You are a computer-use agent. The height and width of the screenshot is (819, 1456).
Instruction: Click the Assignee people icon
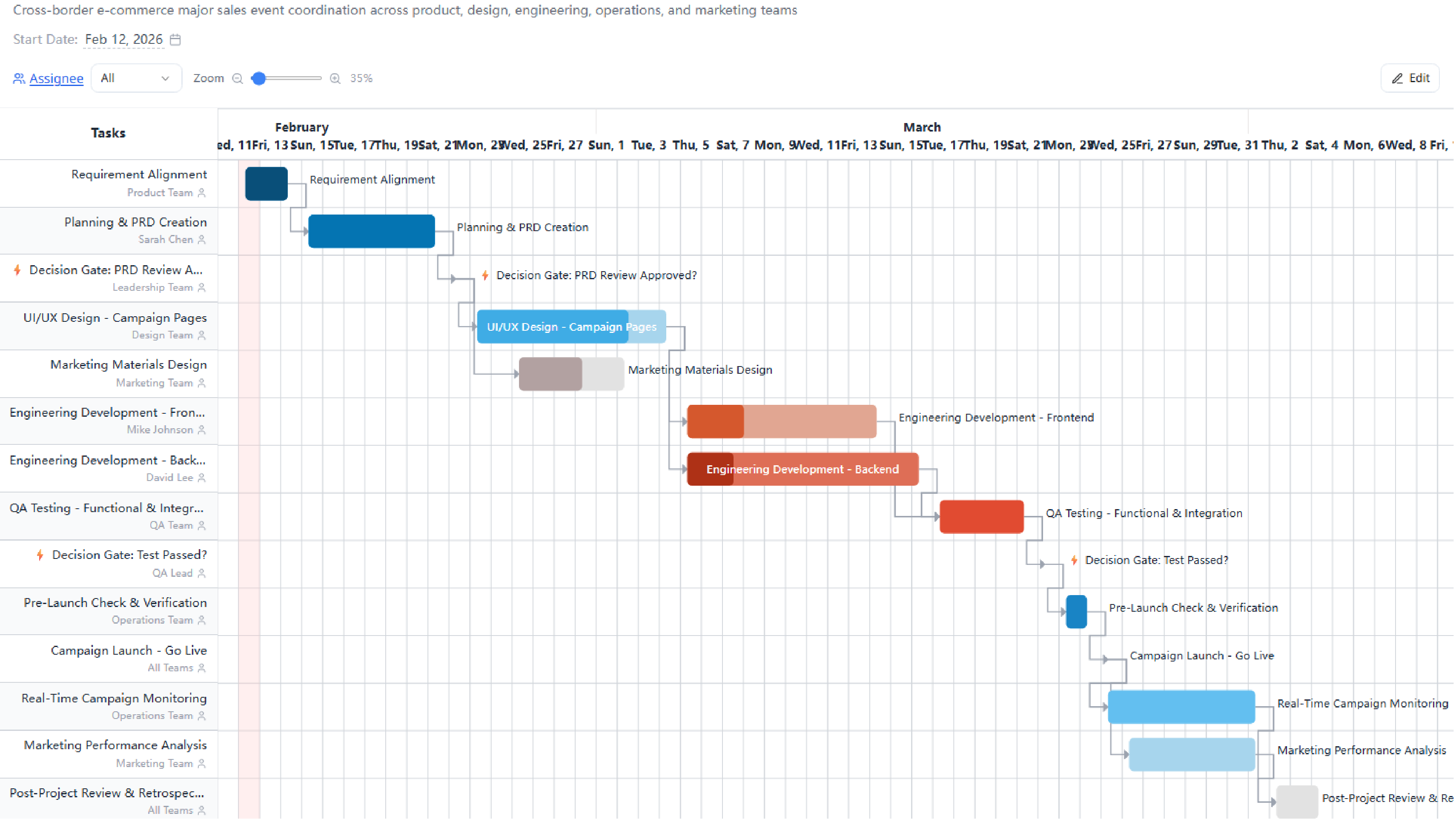tap(19, 79)
